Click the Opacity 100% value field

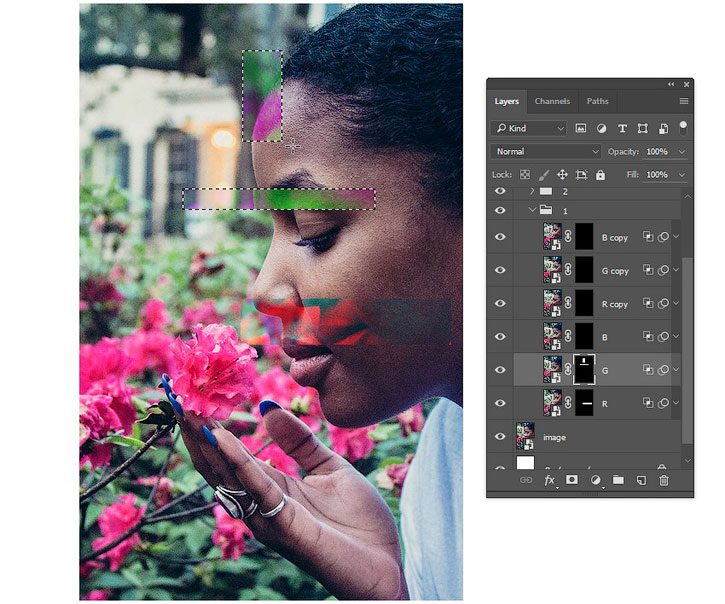[x=657, y=152]
